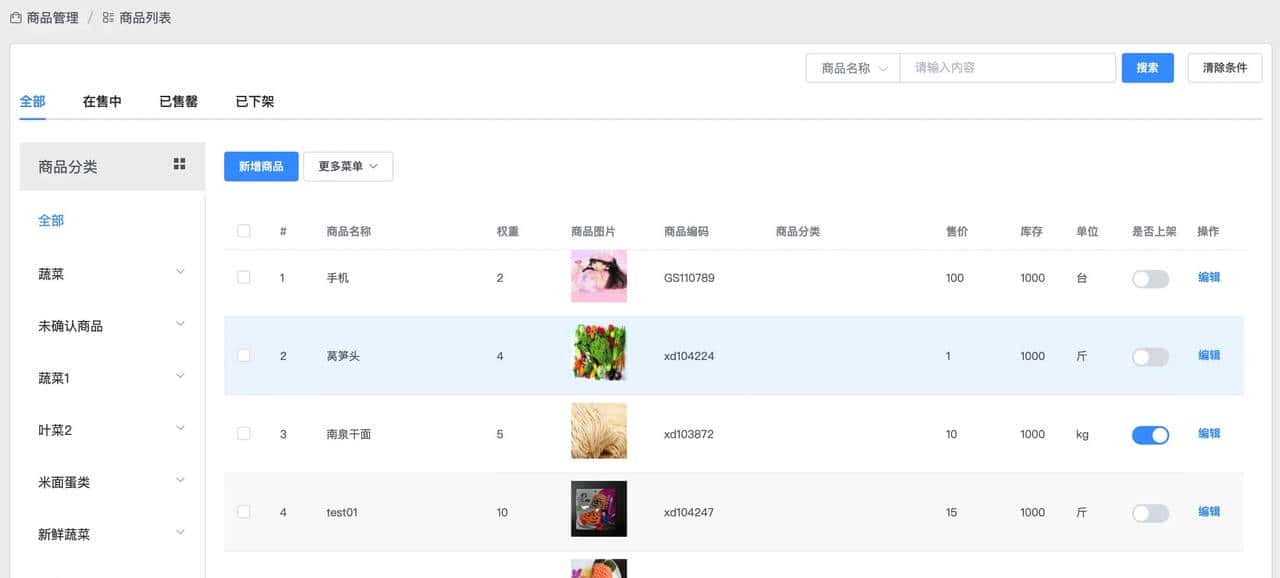Expand the 蔬菜 category
The width and height of the screenshot is (1280, 578).
click(180, 272)
